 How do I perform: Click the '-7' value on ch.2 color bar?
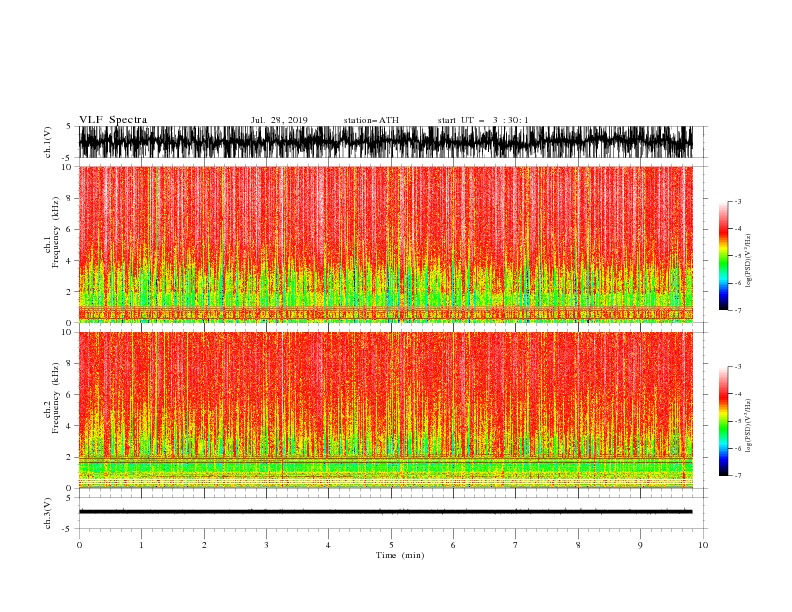click(737, 475)
